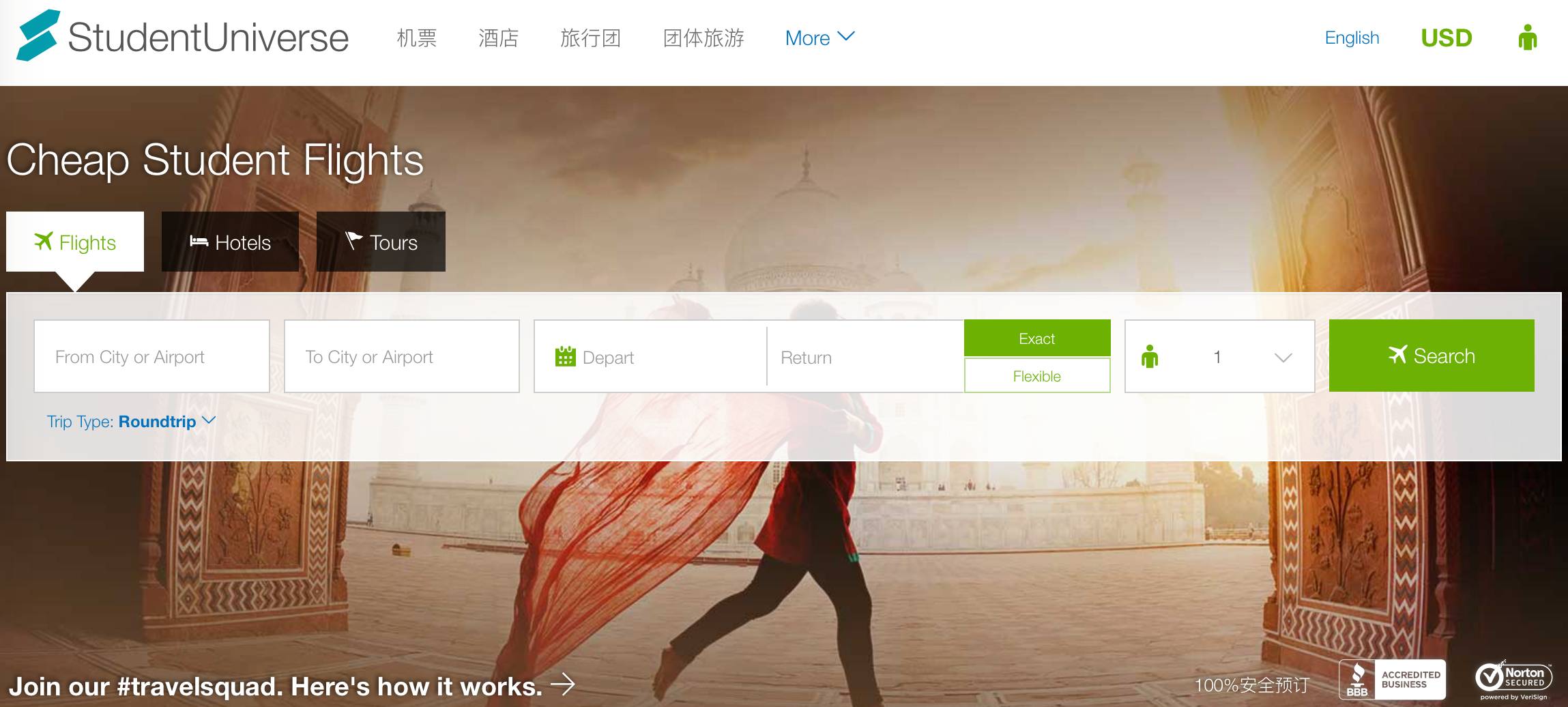Click the flag icon on the Tours tab

pos(353,241)
